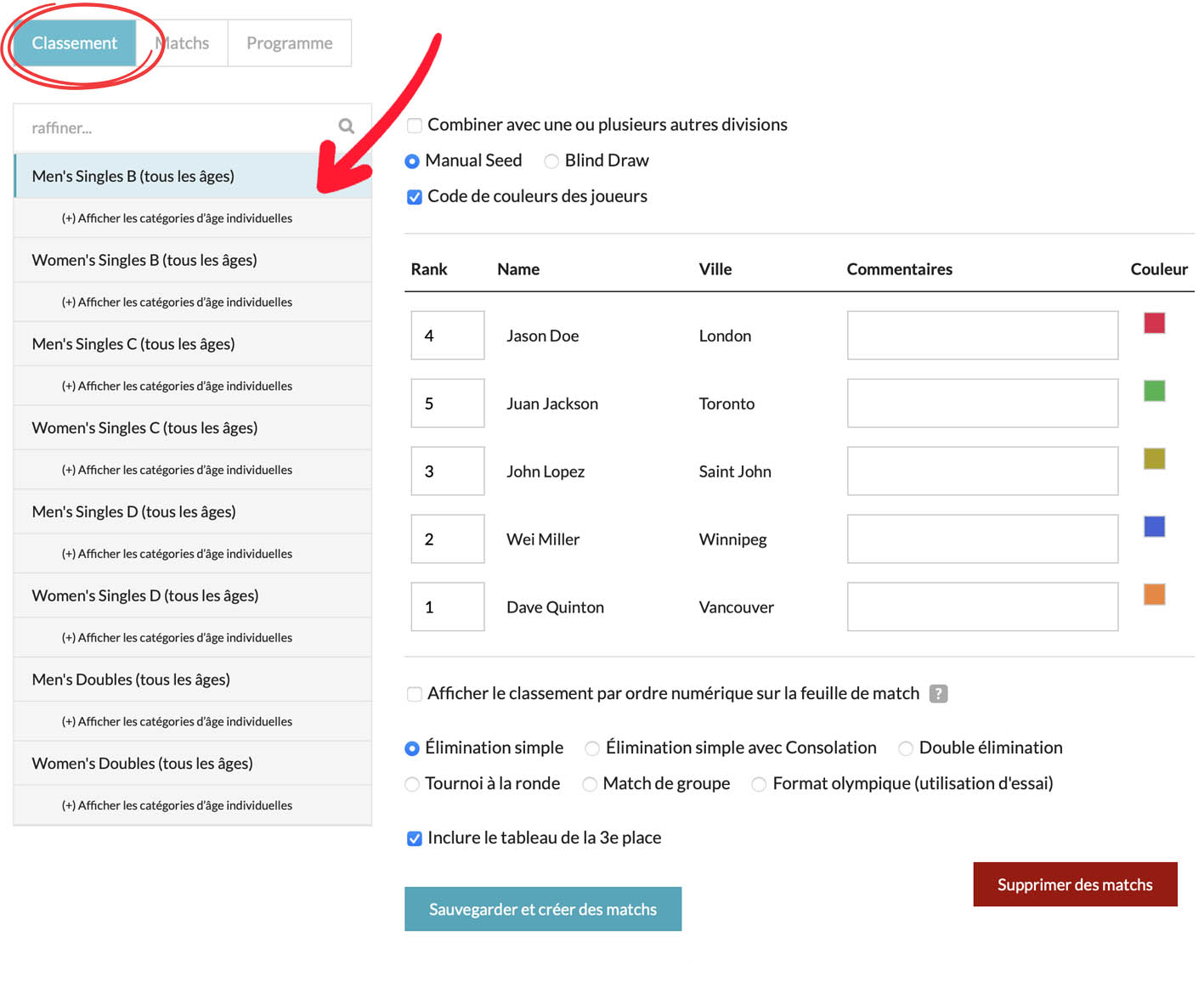Pick Juan Jackson's green color swatch
Viewport: 1204px width, 993px height.
point(1154,391)
